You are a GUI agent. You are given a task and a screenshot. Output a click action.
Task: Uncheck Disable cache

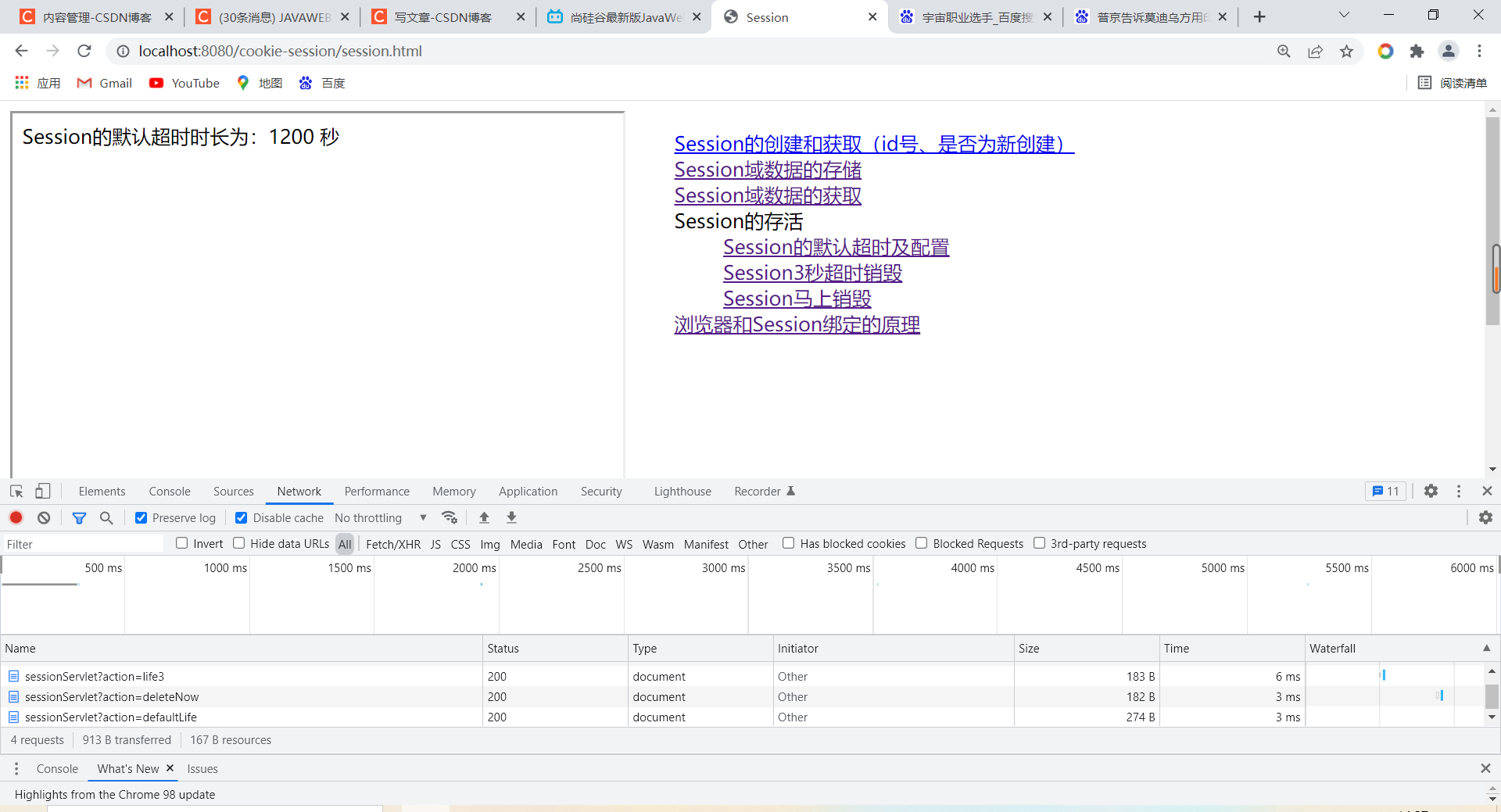[241, 517]
